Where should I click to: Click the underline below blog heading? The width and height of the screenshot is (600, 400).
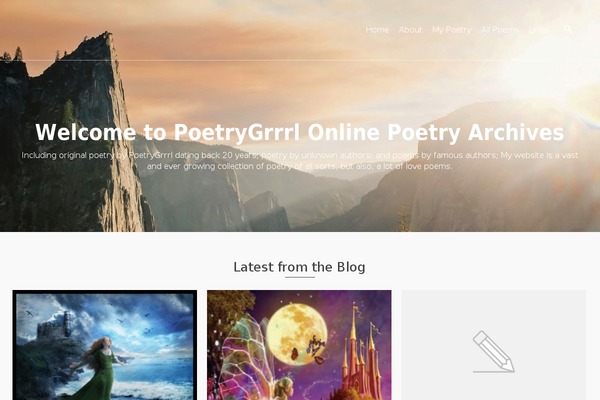[300, 277]
